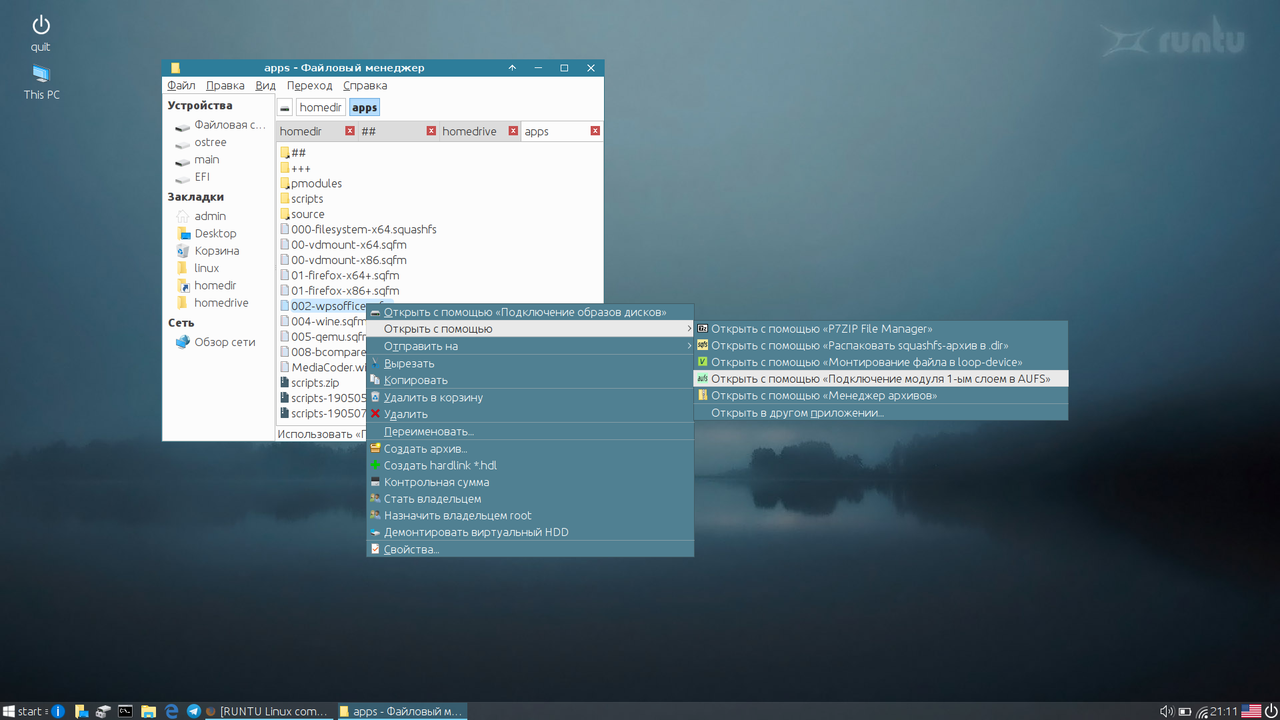Click apps - Файловый менеджер taskbar button
The image size is (1280, 720).
tap(402, 711)
